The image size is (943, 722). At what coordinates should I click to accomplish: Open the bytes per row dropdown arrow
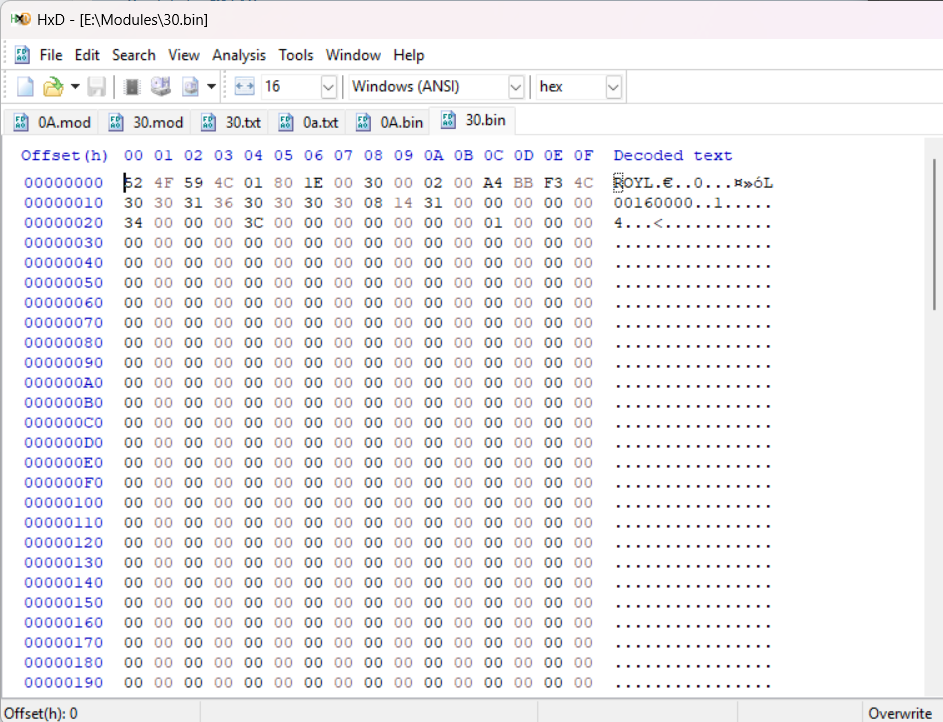pos(328,87)
